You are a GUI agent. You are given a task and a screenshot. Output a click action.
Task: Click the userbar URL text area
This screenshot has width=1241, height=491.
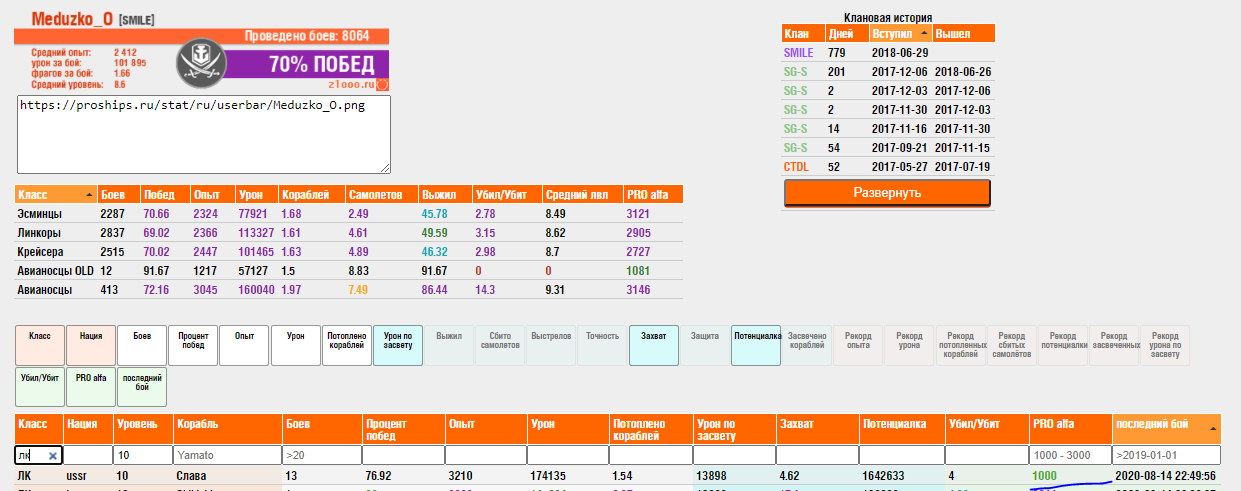click(204, 134)
